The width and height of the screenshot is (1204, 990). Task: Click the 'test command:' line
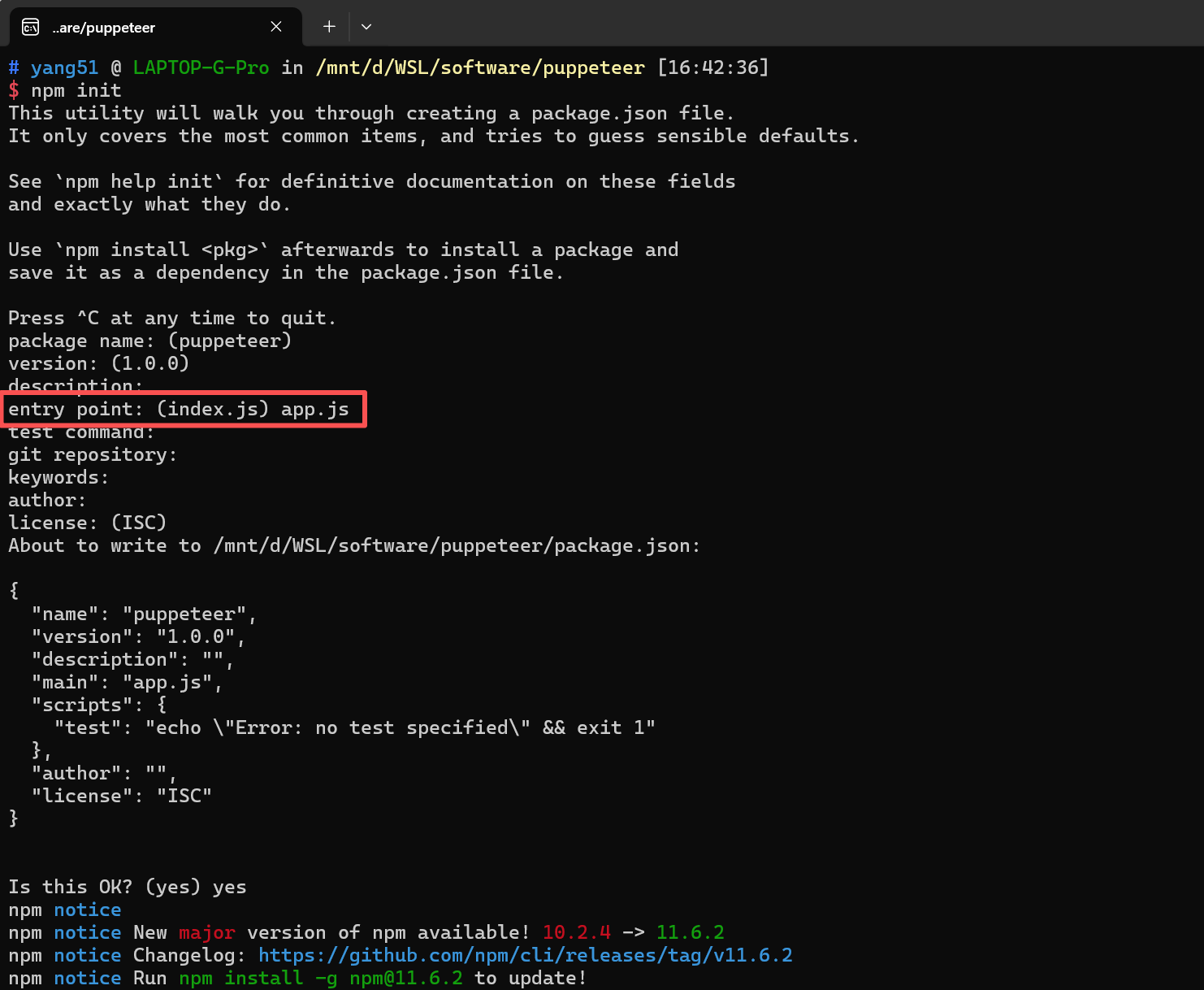[x=81, y=434]
